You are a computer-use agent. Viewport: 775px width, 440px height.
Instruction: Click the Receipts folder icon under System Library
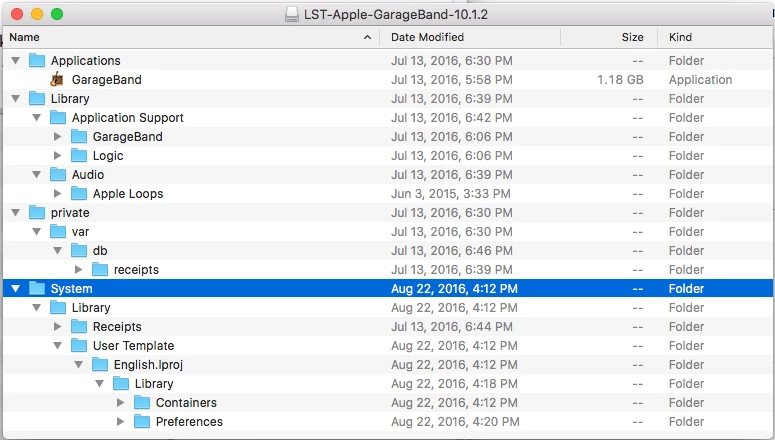click(79, 326)
